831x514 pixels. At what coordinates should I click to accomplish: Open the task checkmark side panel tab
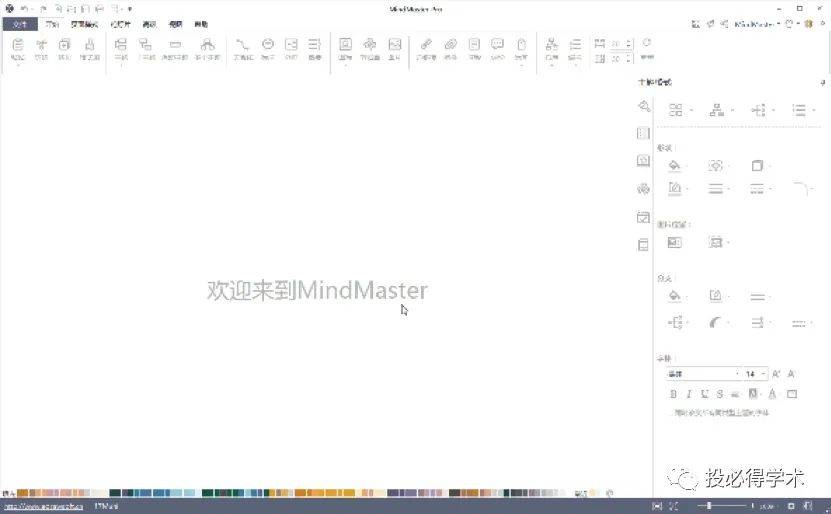coord(643,217)
